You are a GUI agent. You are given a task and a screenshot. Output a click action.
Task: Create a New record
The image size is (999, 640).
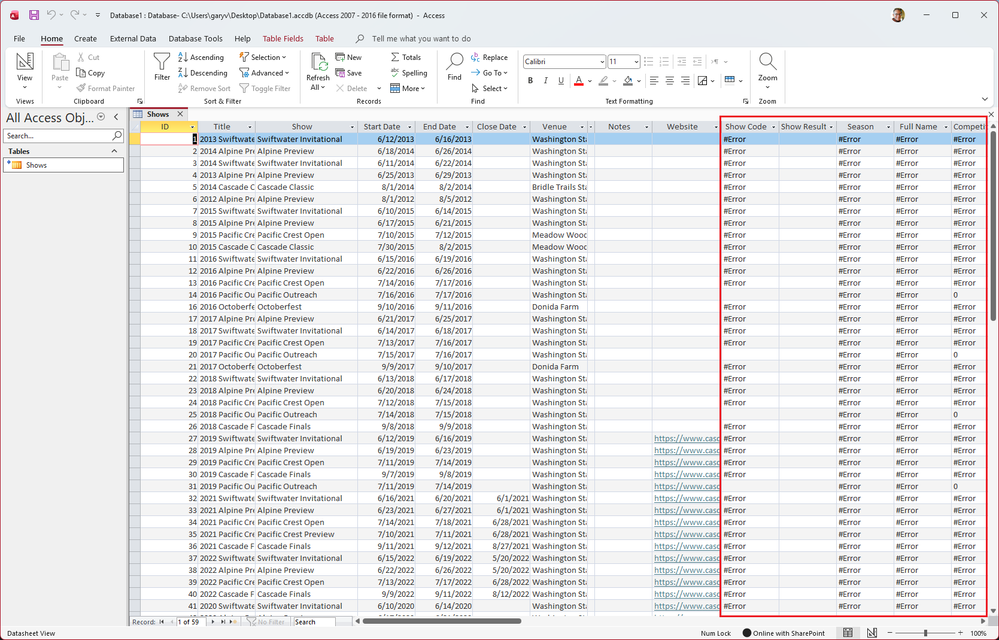(x=349, y=57)
